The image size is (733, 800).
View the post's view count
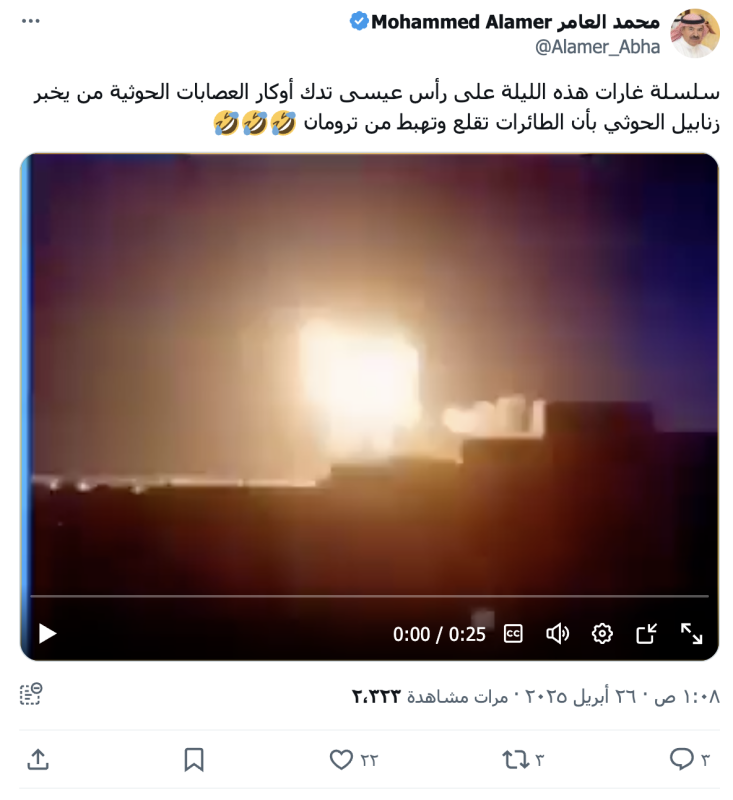click(430, 696)
